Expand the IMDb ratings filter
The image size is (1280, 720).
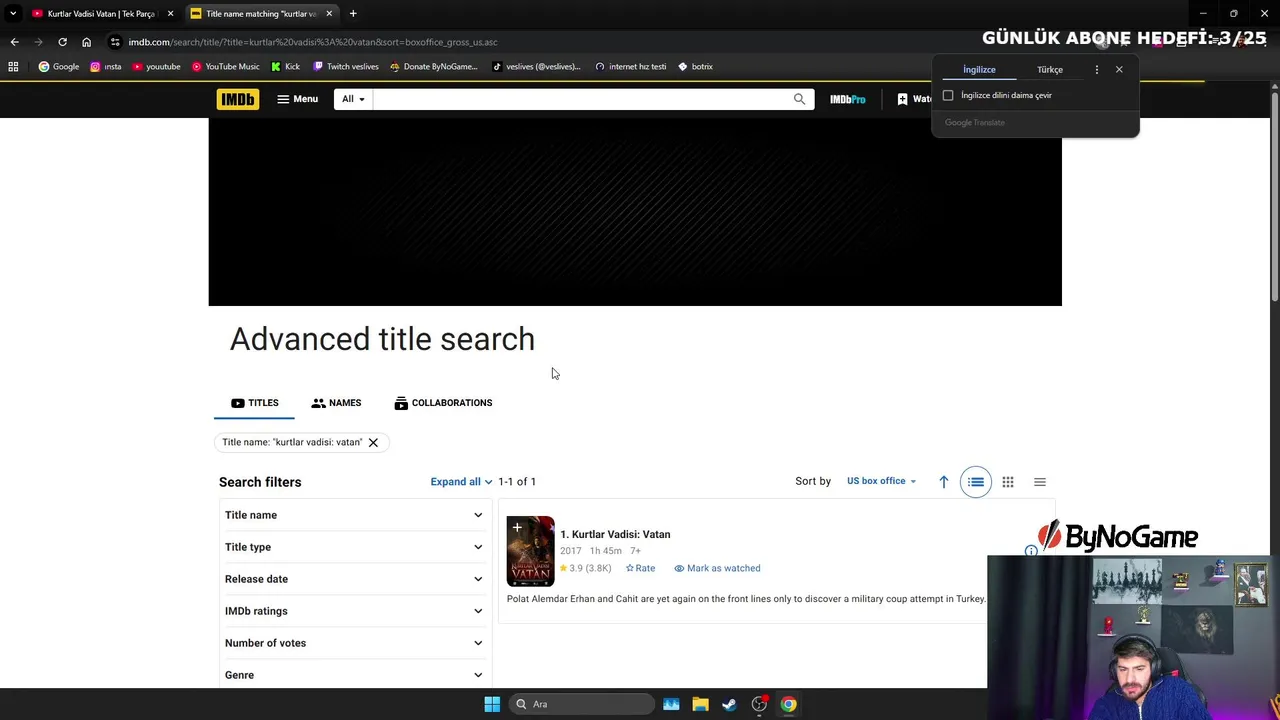[354, 611]
